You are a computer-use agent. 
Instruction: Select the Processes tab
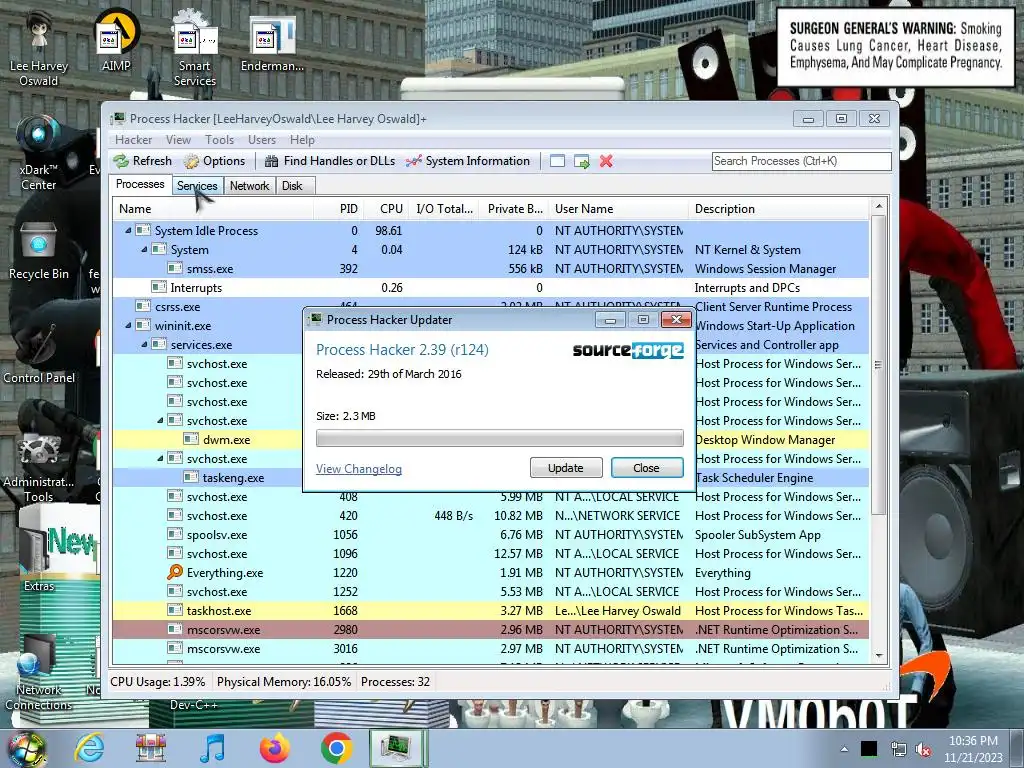coord(140,184)
